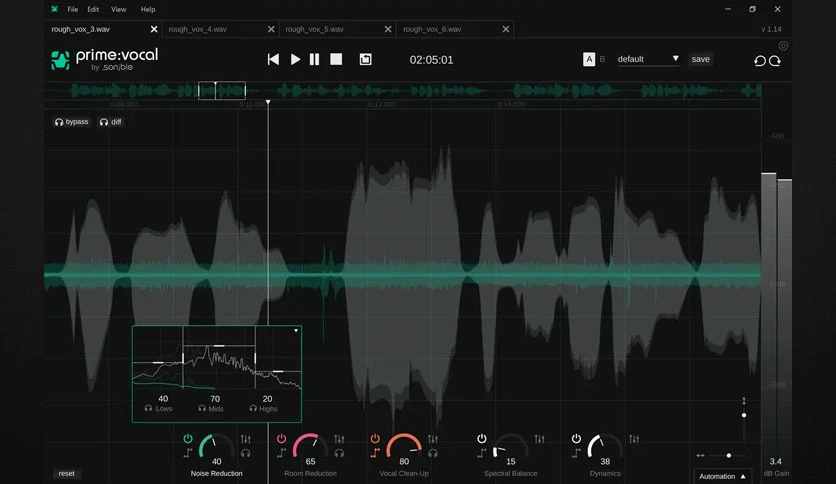This screenshot has width=836, height=484.
Task: Select preset slot A
Action: coord(589,59)
